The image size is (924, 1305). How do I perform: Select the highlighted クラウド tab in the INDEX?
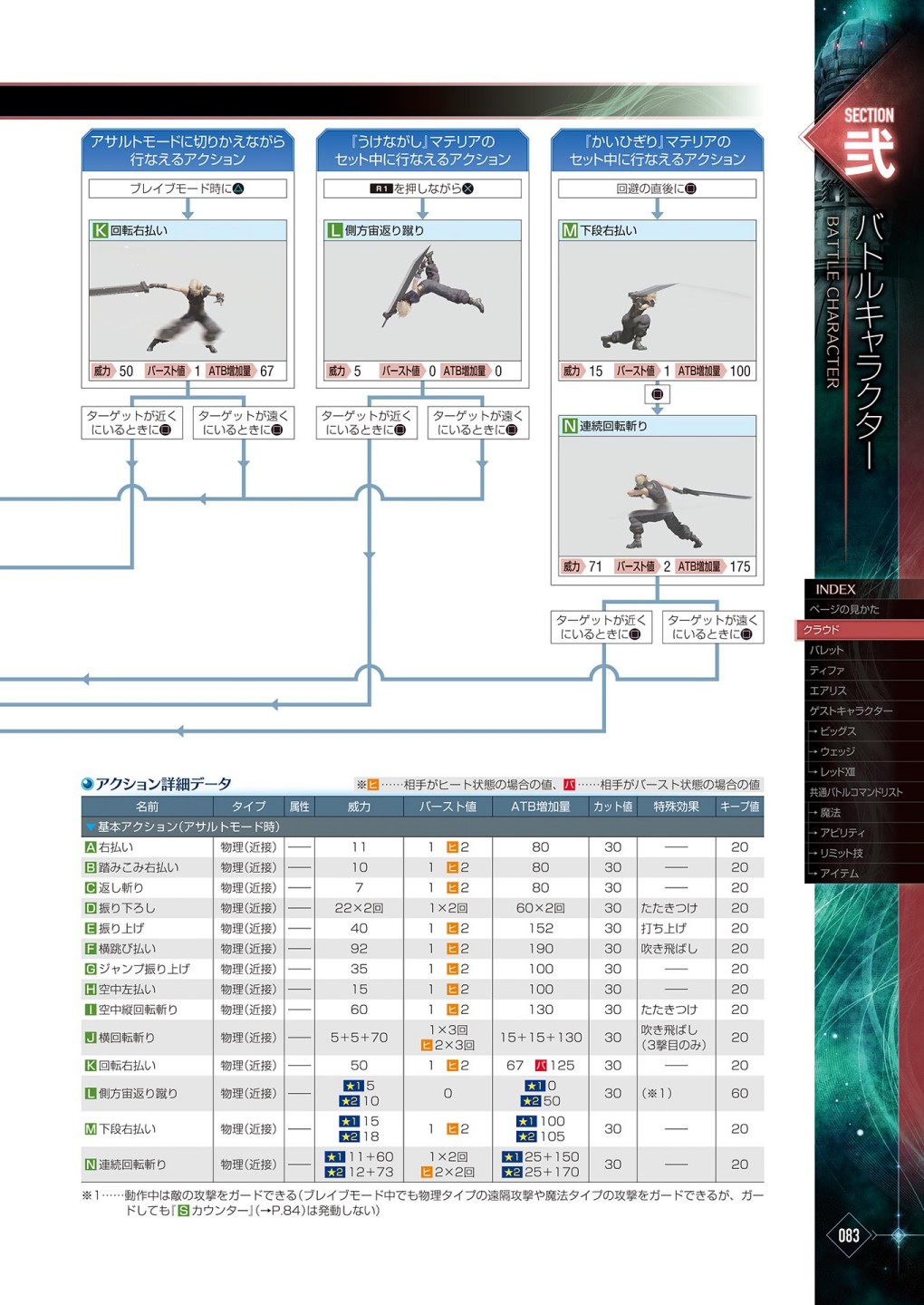tap(822, 630)
